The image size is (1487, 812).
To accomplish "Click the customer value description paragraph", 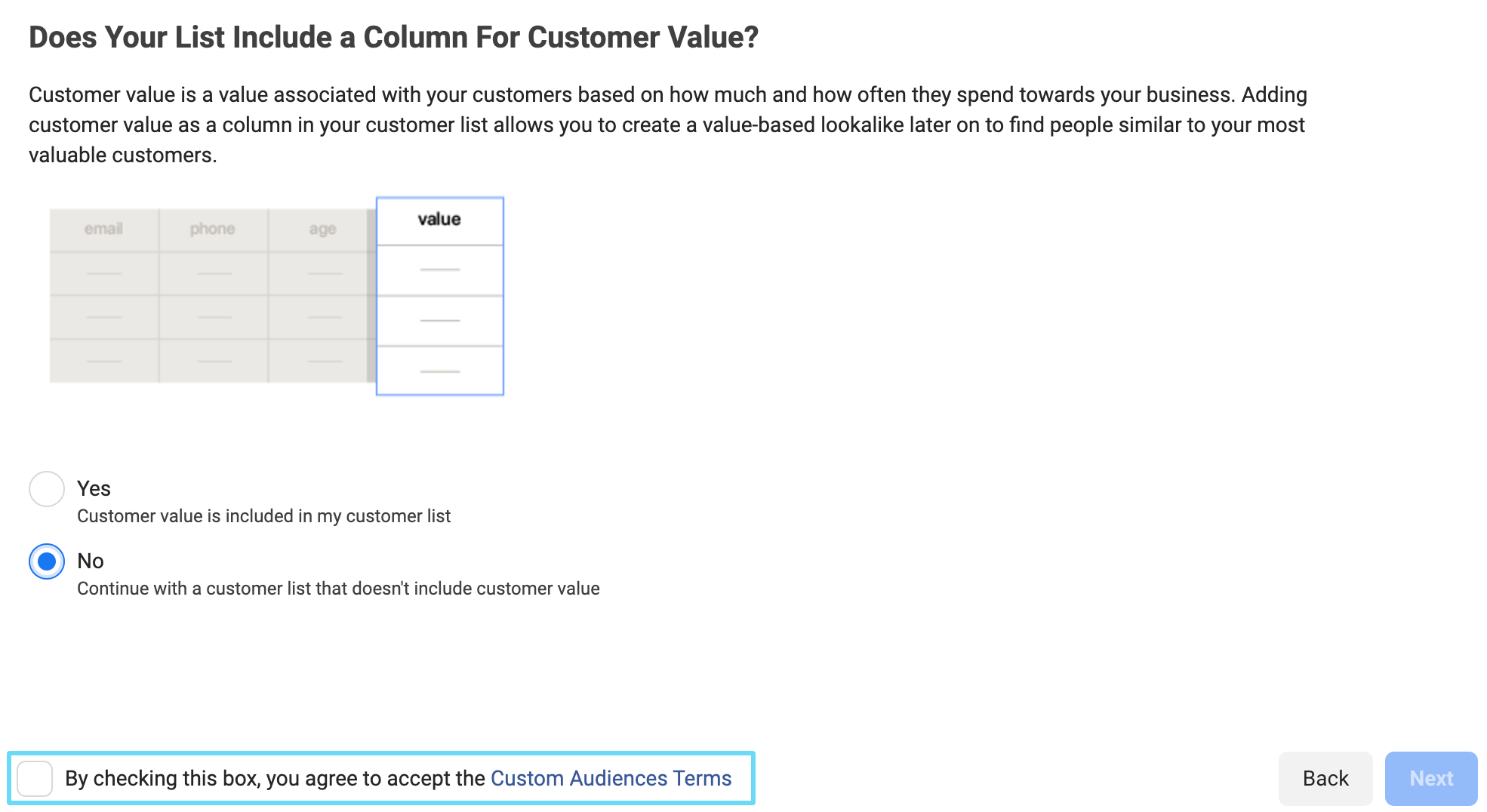I will [x=668, y=124].
